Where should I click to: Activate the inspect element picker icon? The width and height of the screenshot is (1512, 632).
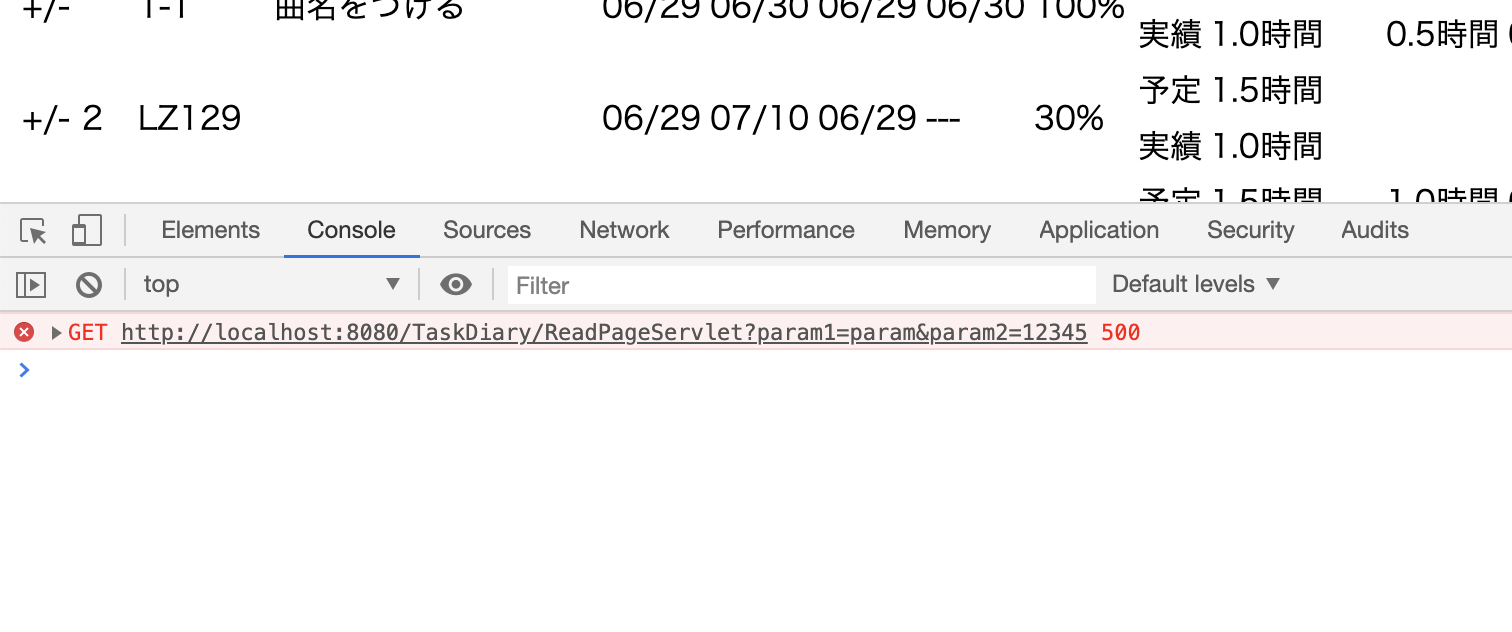[34, 231]
